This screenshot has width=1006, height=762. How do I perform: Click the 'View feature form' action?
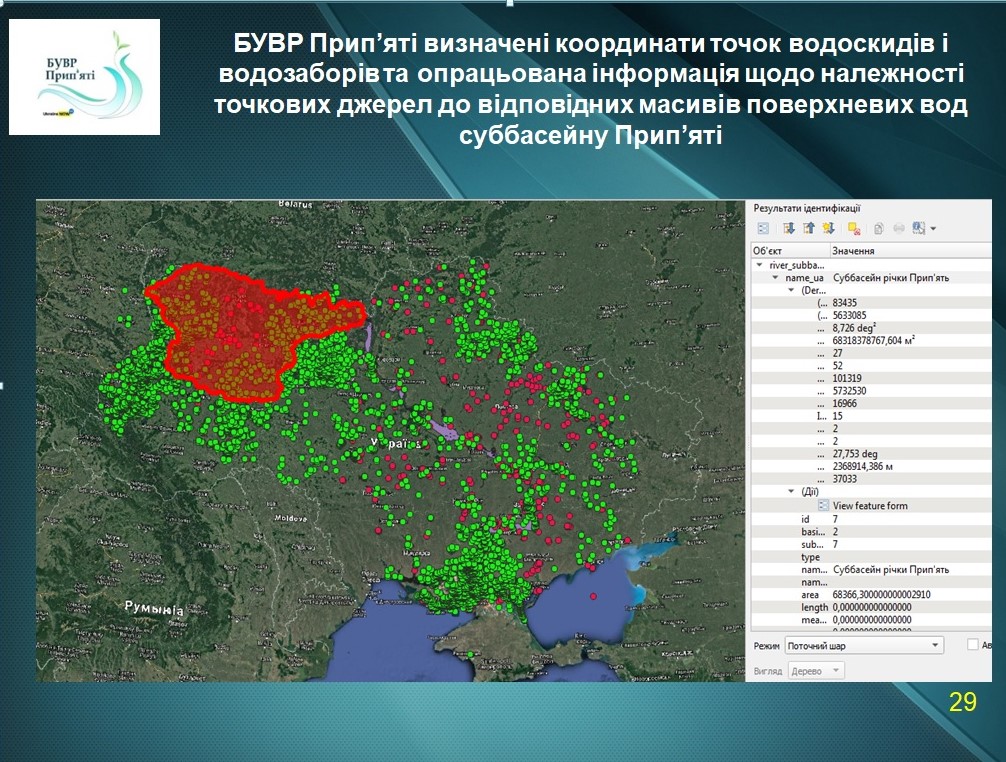tap(869, 506)
